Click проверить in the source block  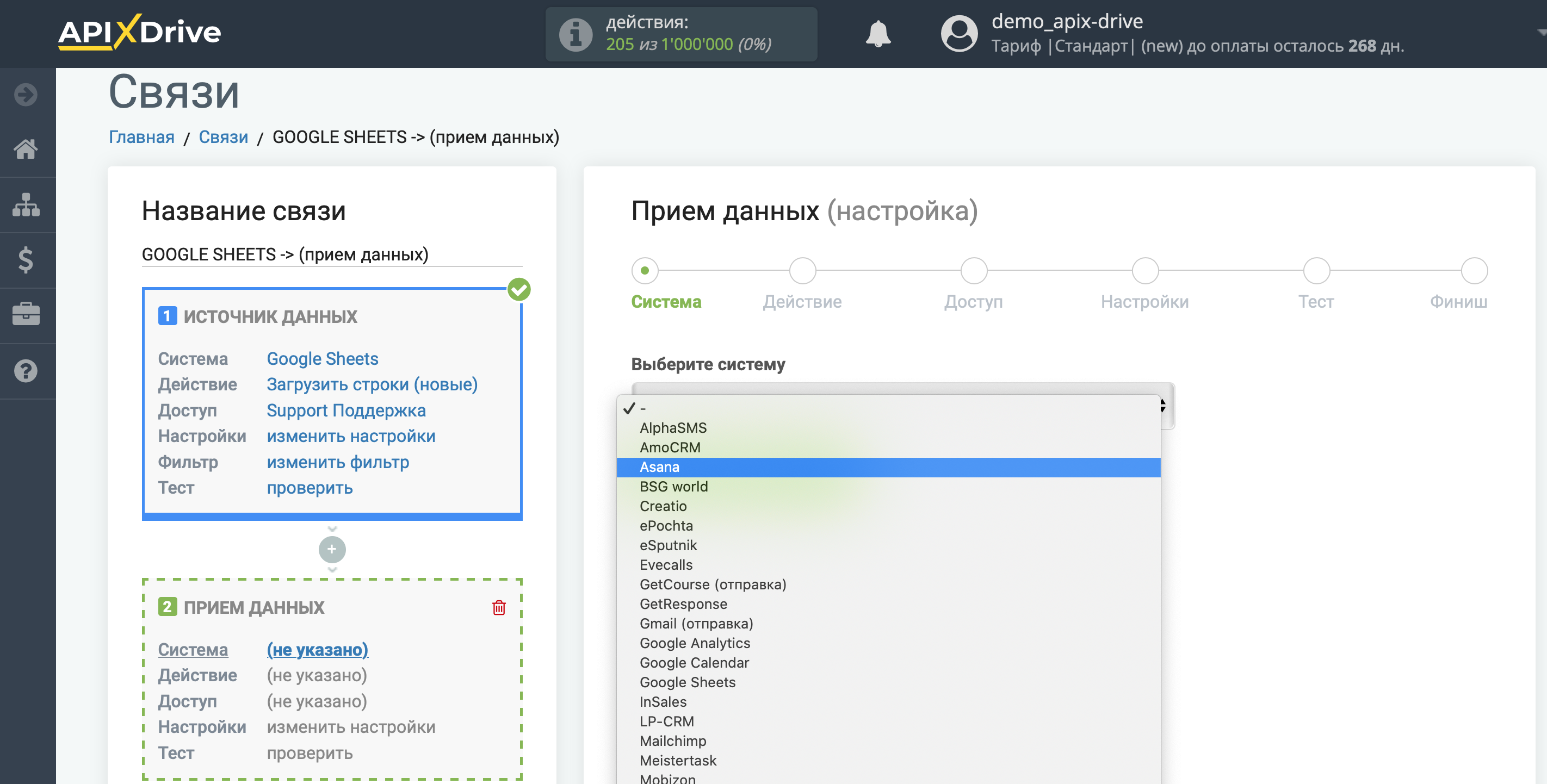pyautogui.click(x=310, y=488)
